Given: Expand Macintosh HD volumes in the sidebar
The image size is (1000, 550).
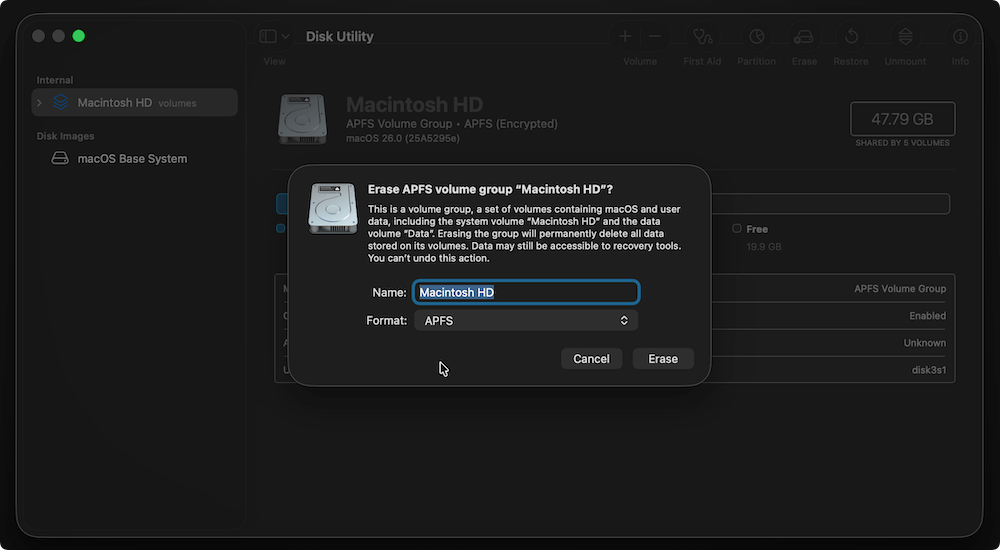Looking at the screenshot, I should tap(40, 103).
